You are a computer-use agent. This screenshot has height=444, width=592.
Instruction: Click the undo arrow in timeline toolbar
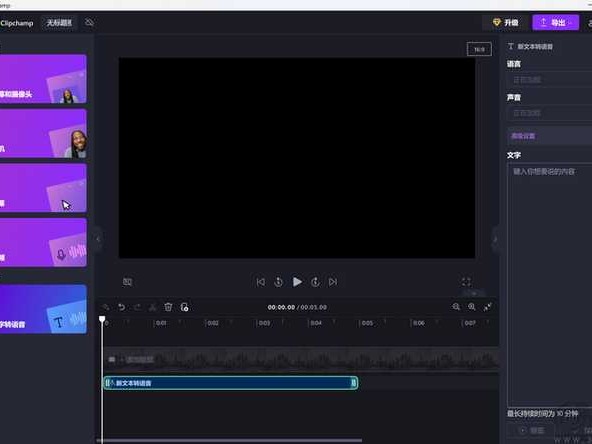(x=122, y=307)
